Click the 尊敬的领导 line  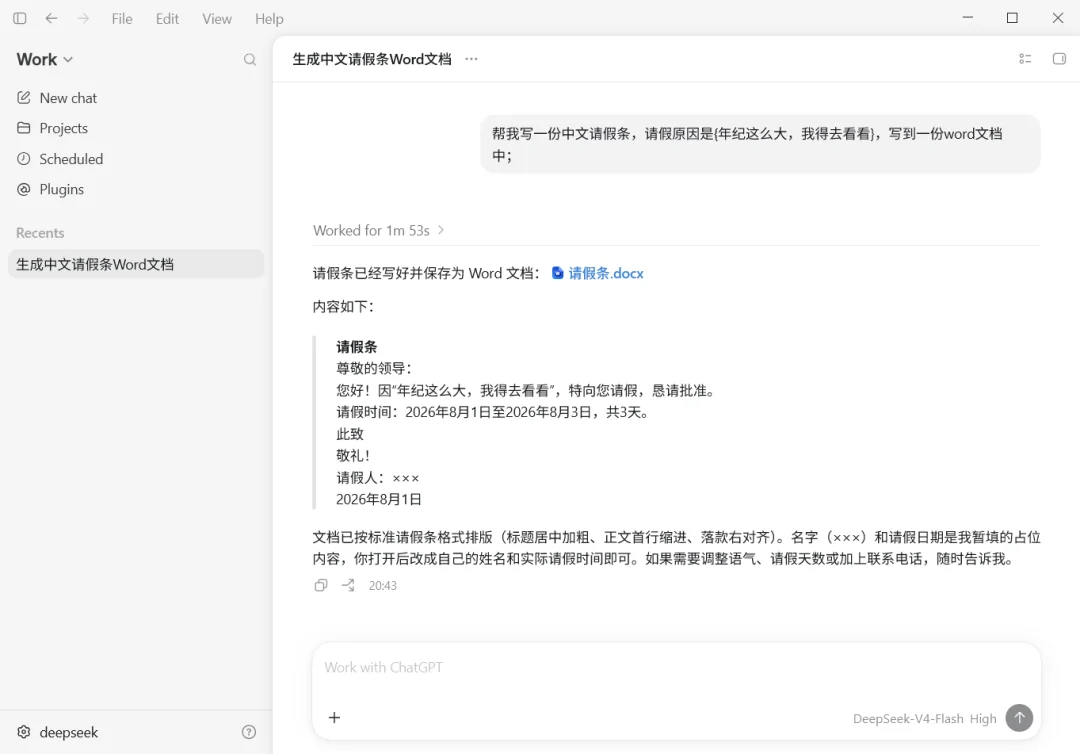(373, 368)
